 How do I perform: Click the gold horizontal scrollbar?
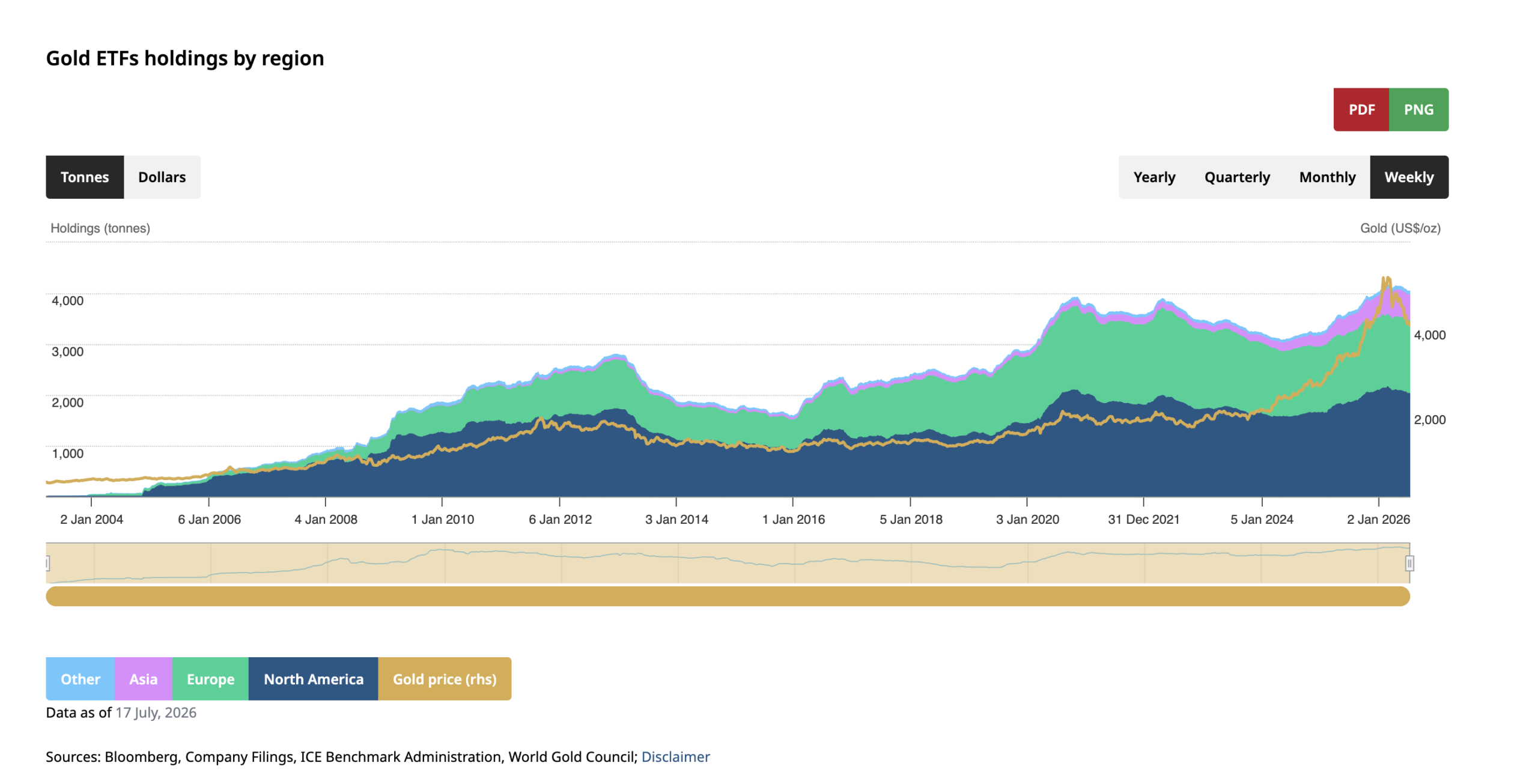[728, 596]
